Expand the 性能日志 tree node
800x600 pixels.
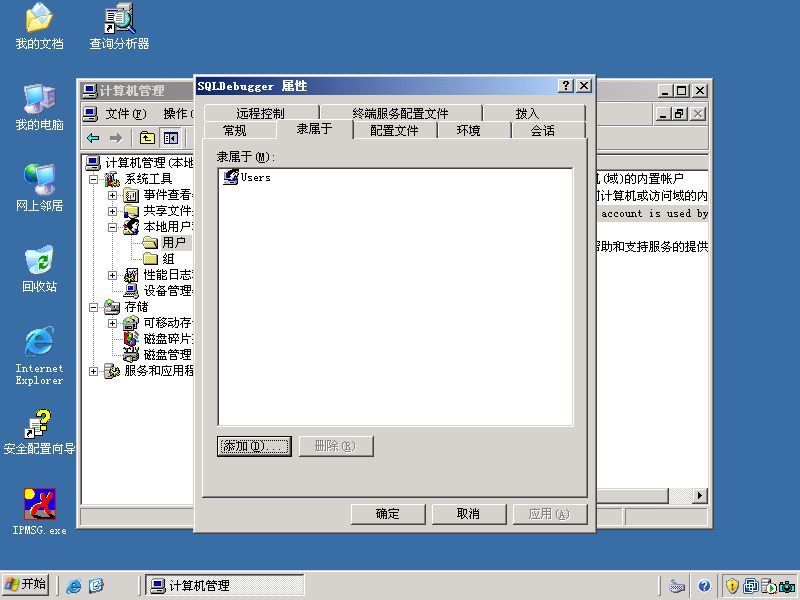tap(112, 275)
